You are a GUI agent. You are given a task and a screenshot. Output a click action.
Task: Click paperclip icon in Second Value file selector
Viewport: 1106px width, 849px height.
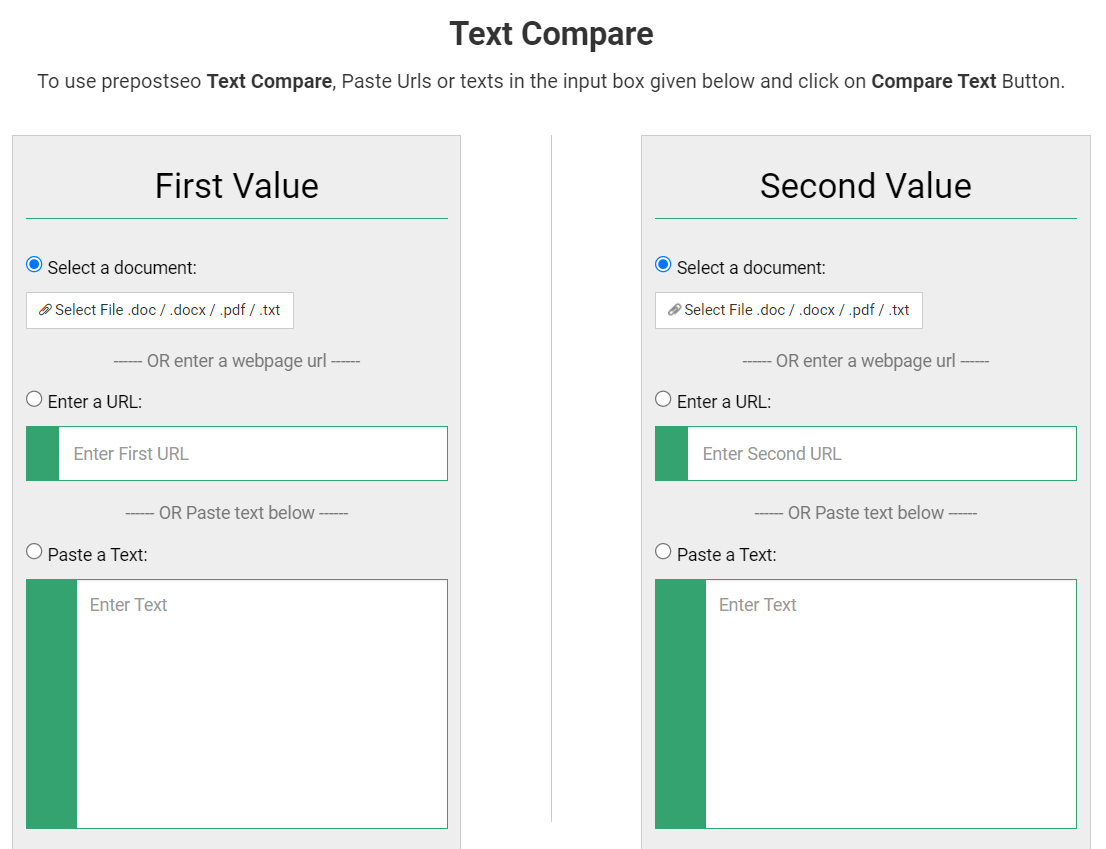click(674, 310)
